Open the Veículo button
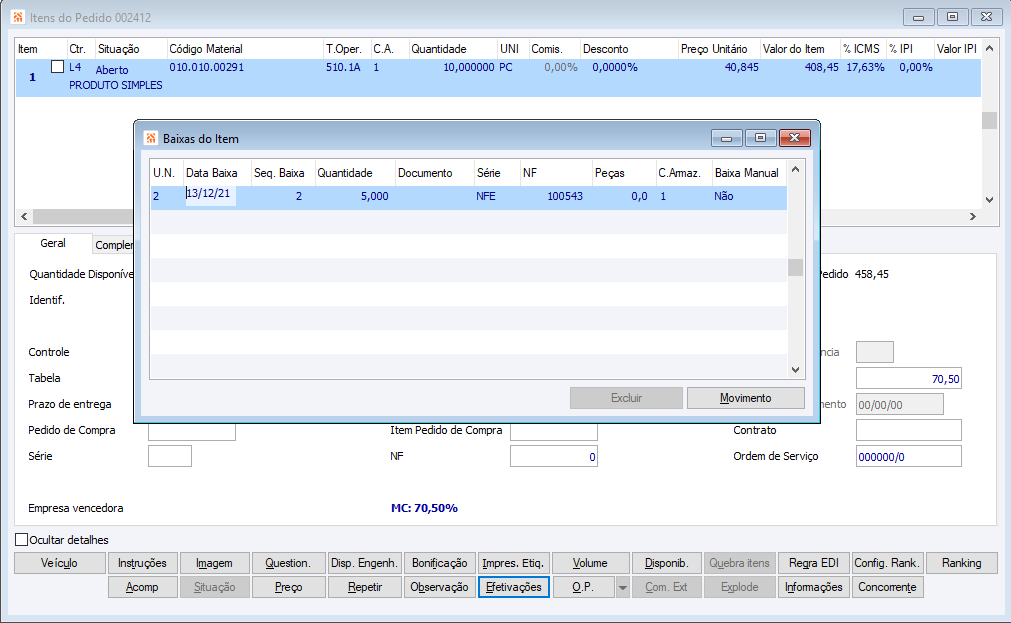Viewport: 1011px width, 623px height. [59, 563]
